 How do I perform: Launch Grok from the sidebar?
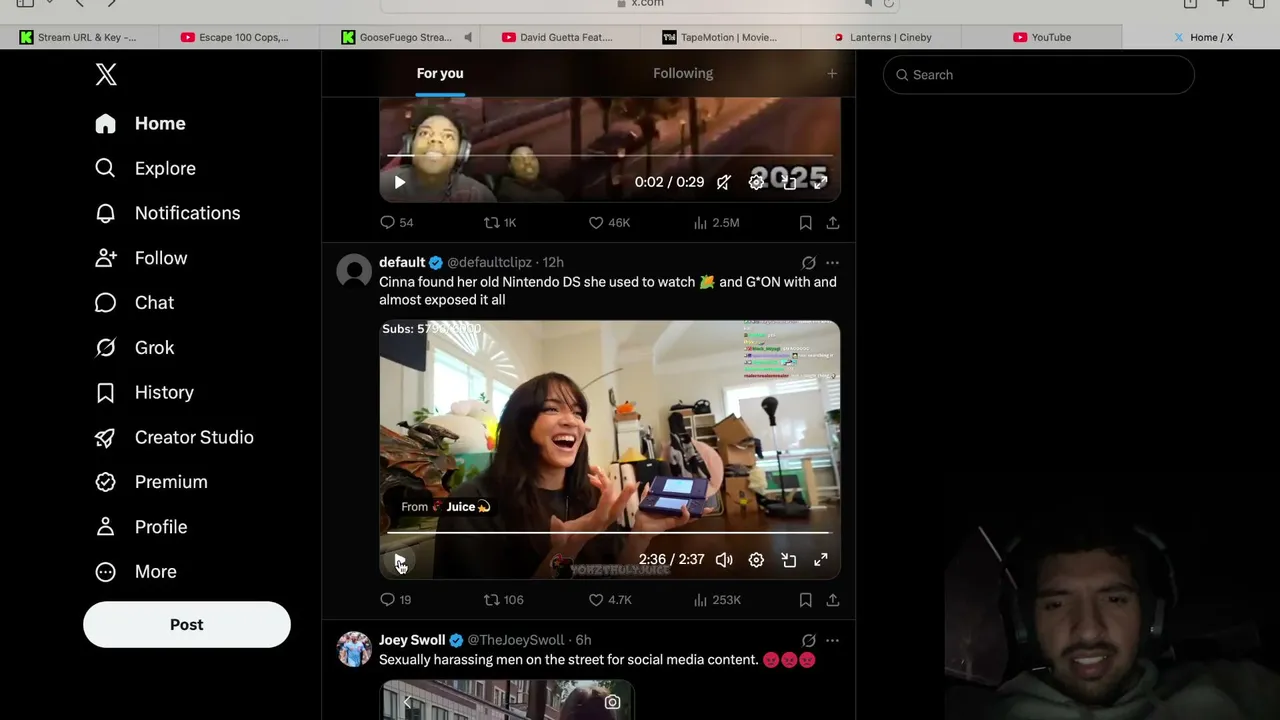pyautogui.click(x=134, y=348)
